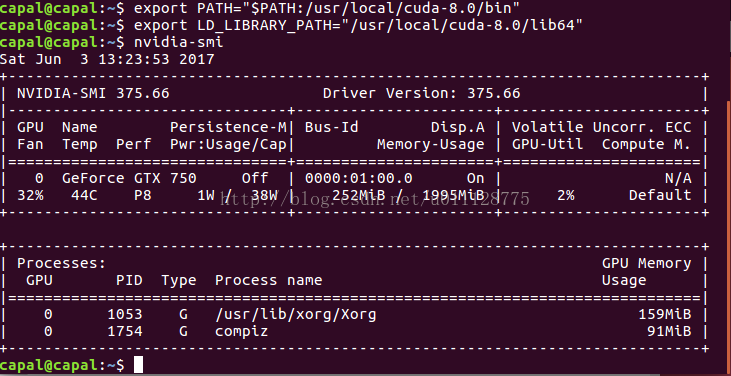Click the 'Process name' column header

coord(269,280)
